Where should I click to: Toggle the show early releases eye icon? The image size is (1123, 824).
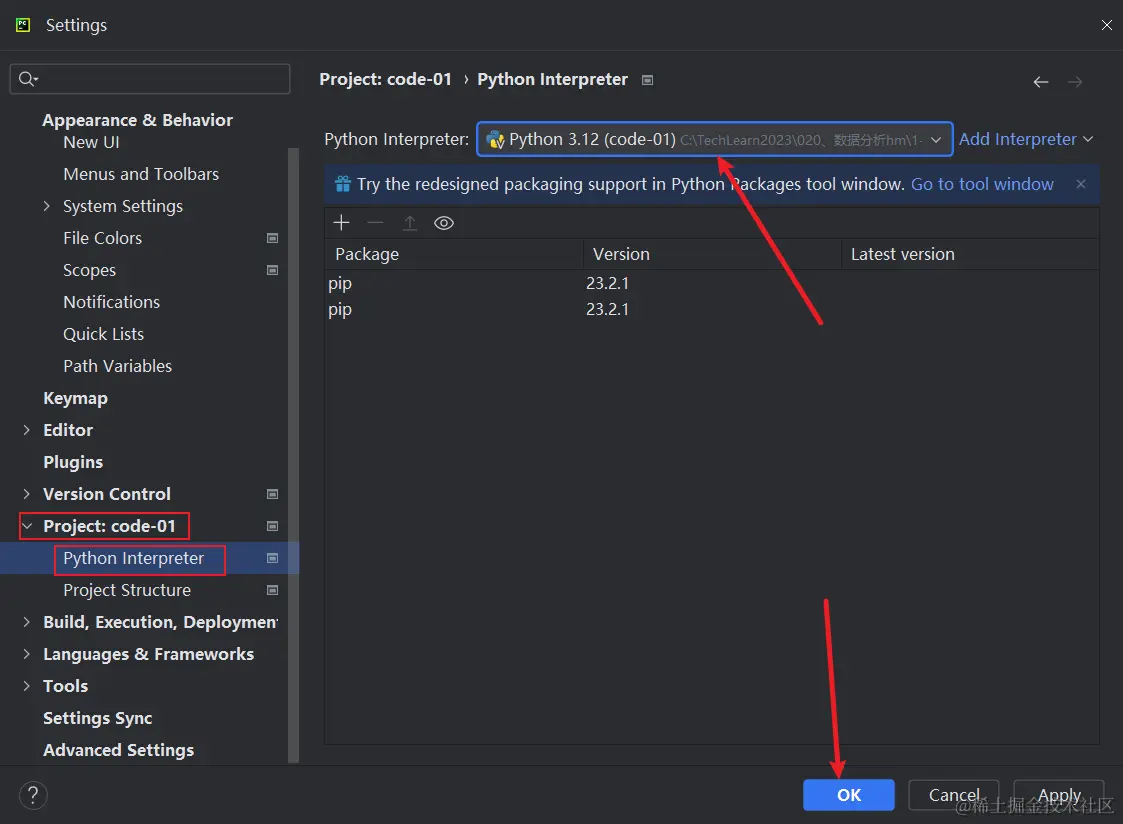[x=444, y=223]
